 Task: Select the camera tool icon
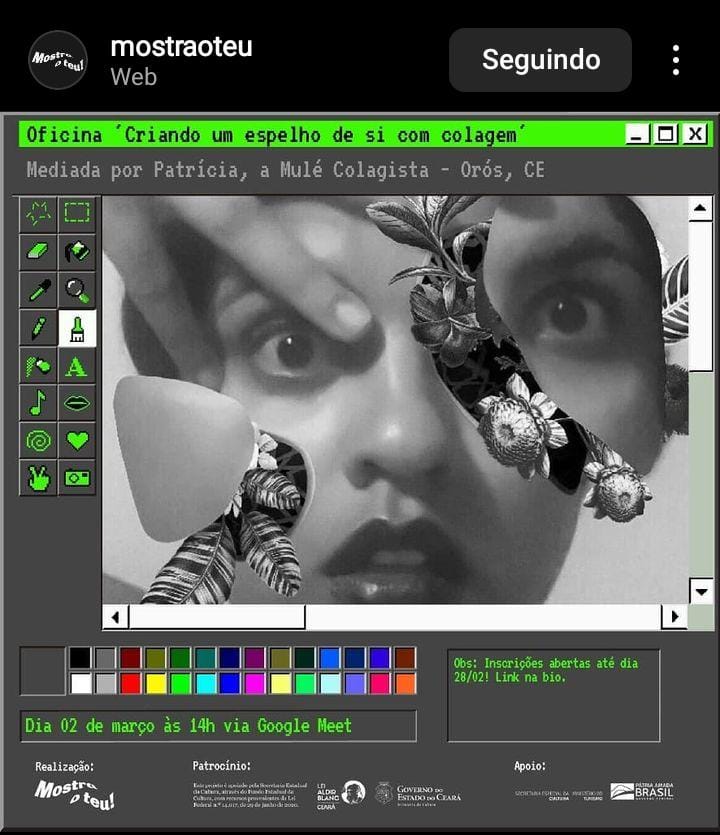tap(77, 478)
